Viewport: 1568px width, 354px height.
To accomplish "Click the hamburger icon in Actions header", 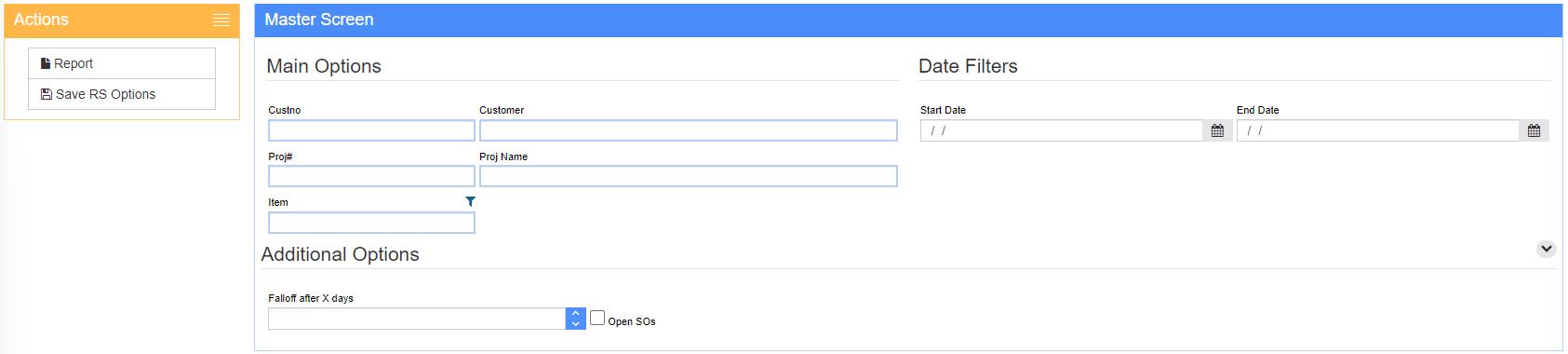I will (x=221, y=20).
